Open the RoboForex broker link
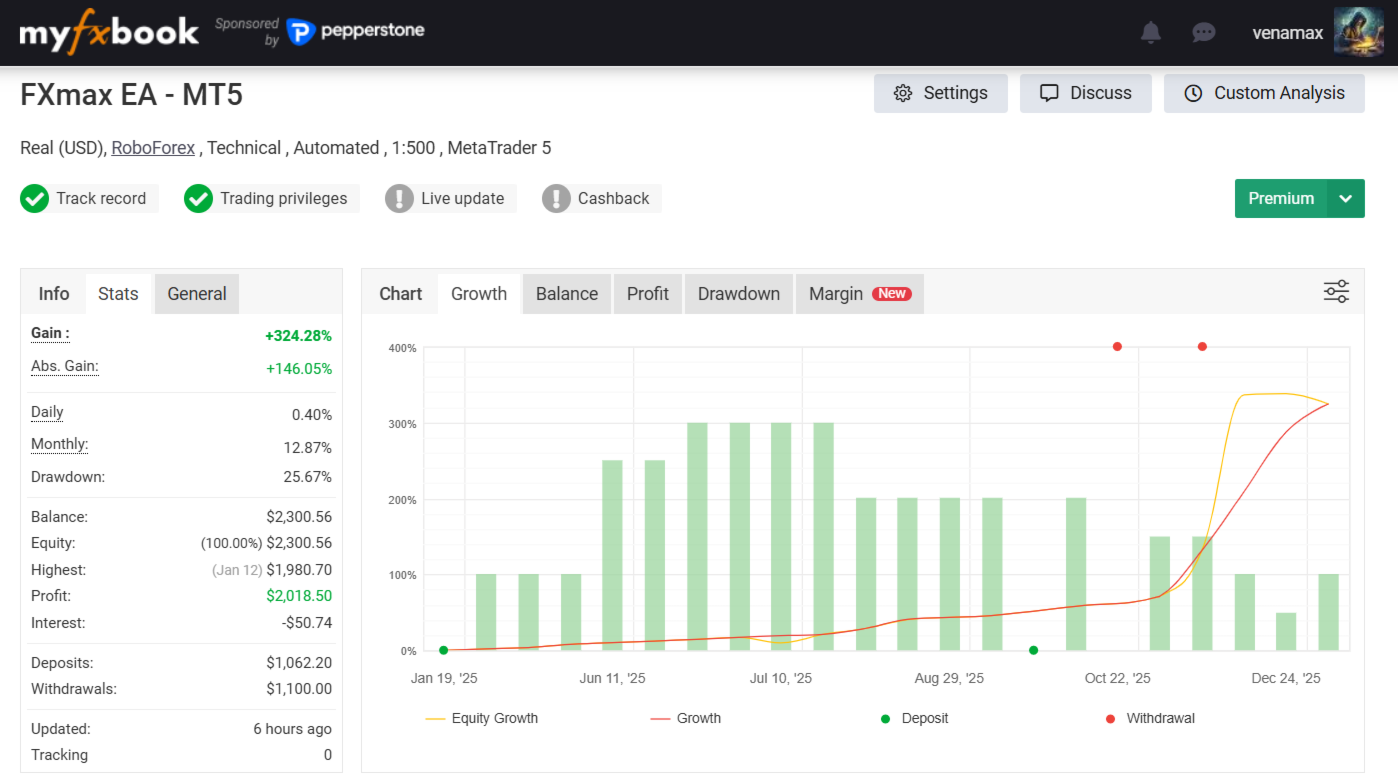 pyautogui.click(x=153, y=148)
